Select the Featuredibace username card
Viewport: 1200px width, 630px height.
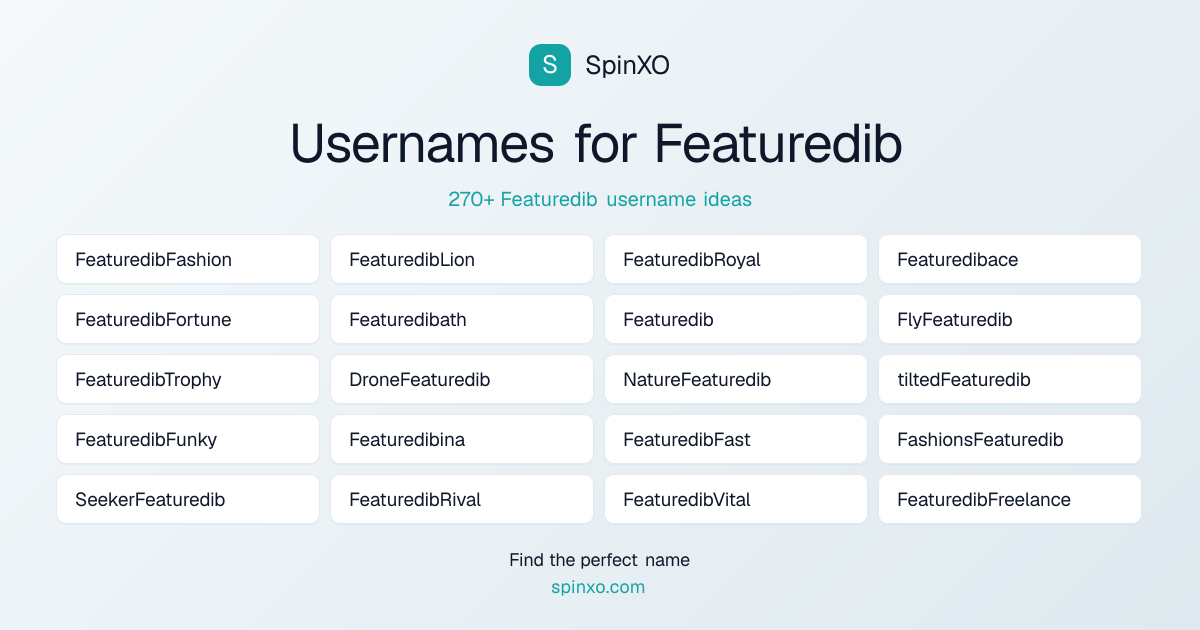[x=1010, y=259]
